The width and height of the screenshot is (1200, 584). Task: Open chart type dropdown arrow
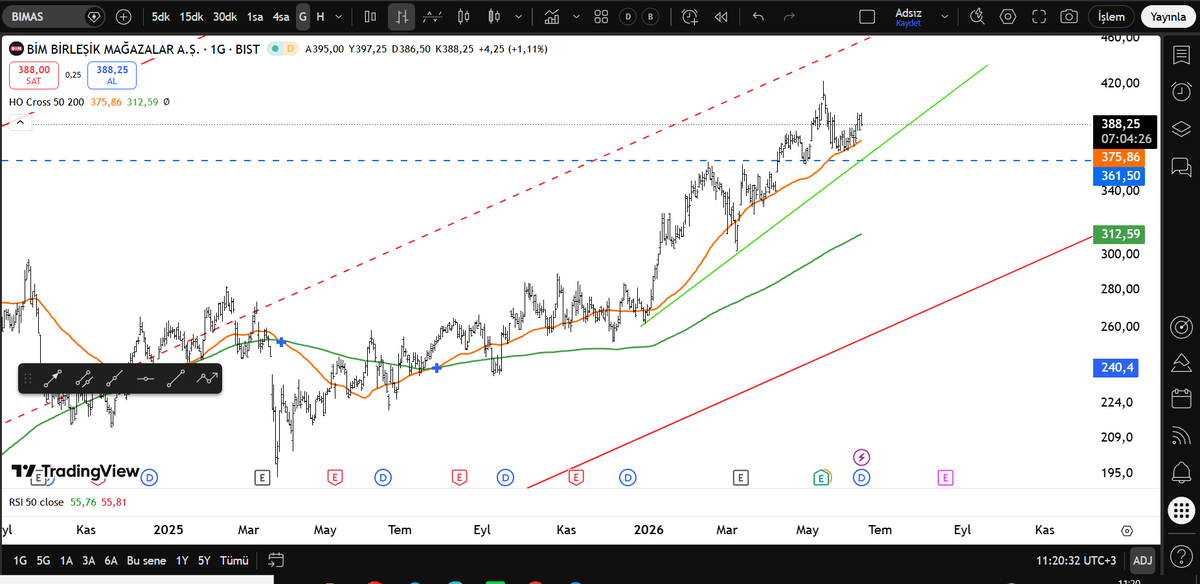(518, 17)
